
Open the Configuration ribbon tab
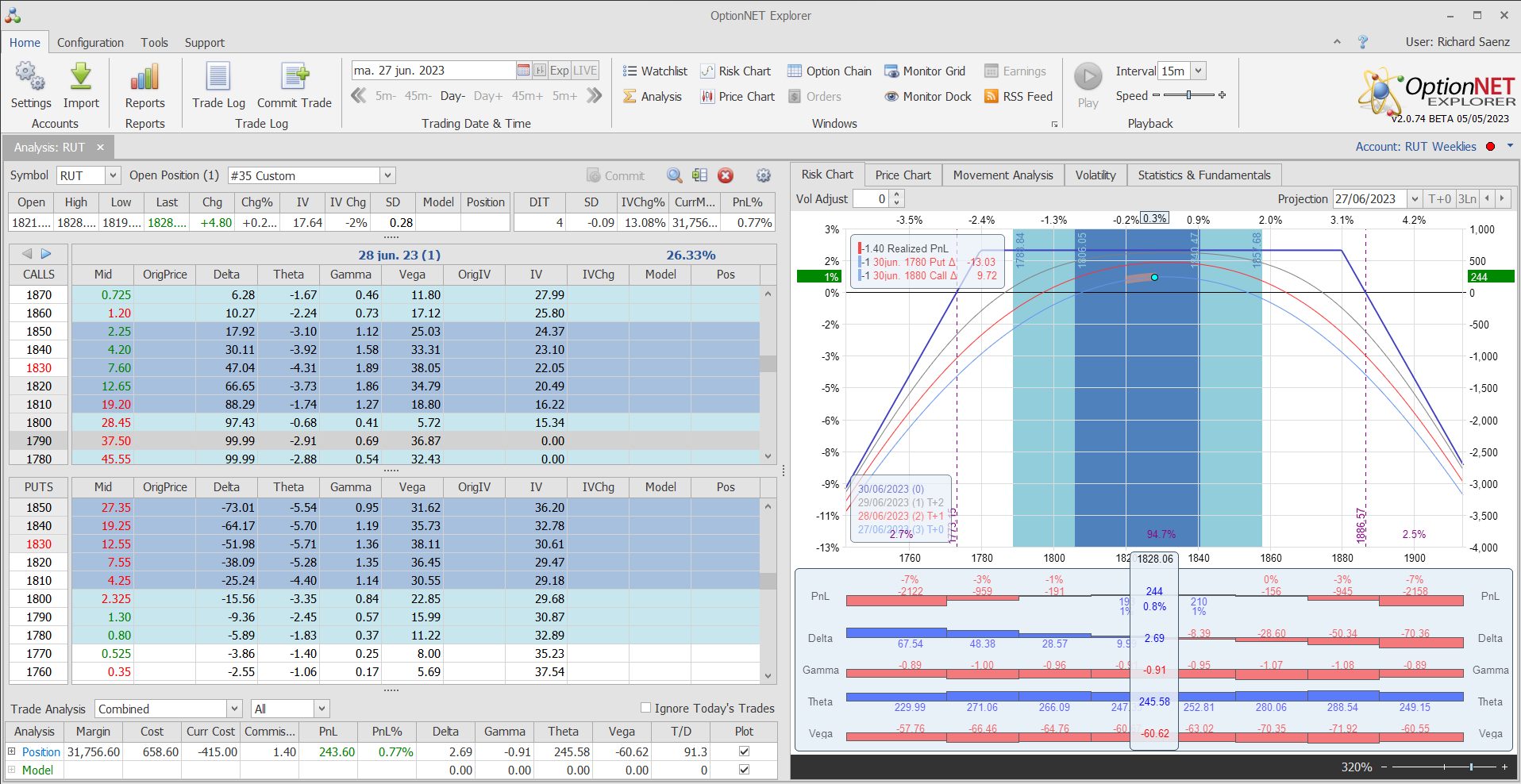pos(90,43)
